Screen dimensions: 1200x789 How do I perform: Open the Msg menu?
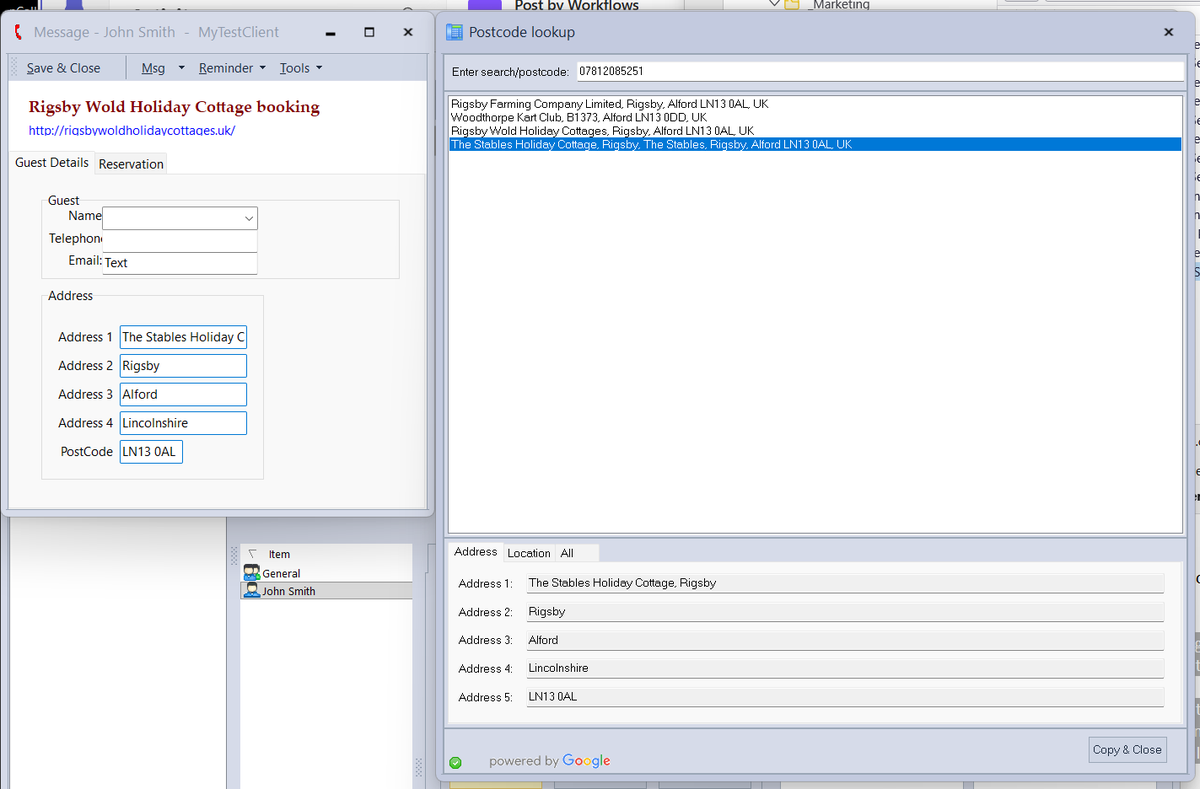pos(153,68)
